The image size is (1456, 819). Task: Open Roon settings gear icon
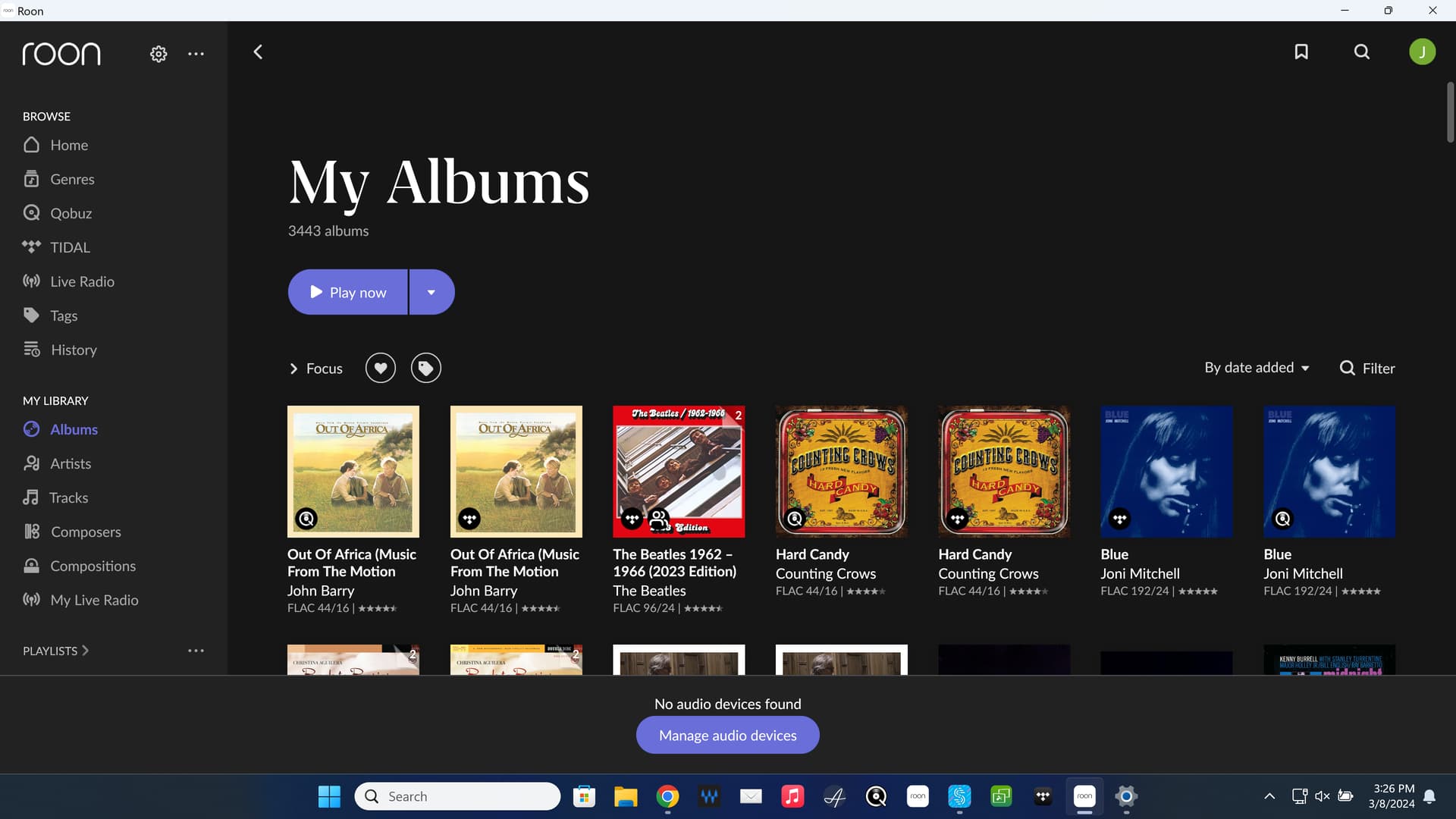click(158, 54)
